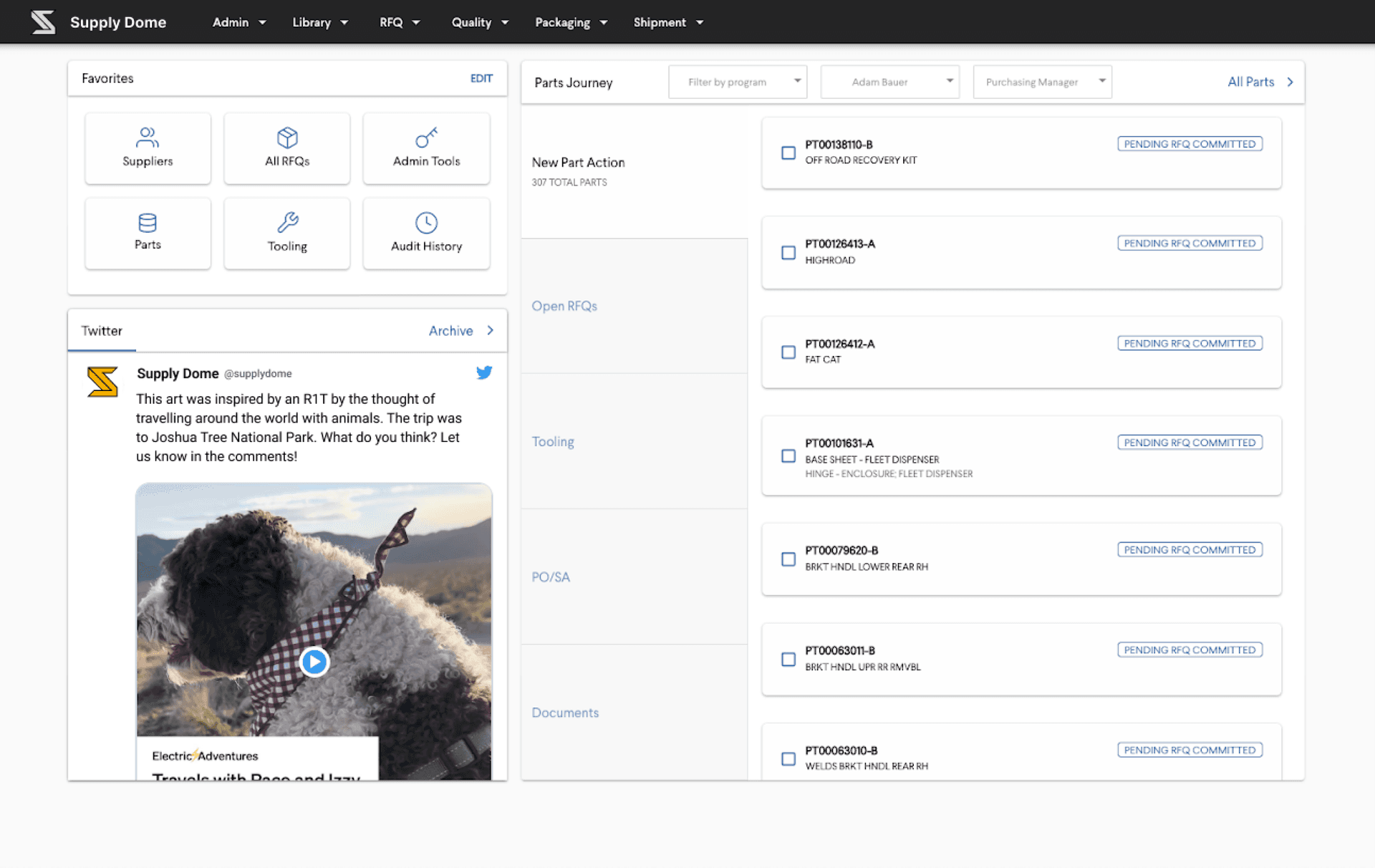Select the Documents stage

click(635, 713)
